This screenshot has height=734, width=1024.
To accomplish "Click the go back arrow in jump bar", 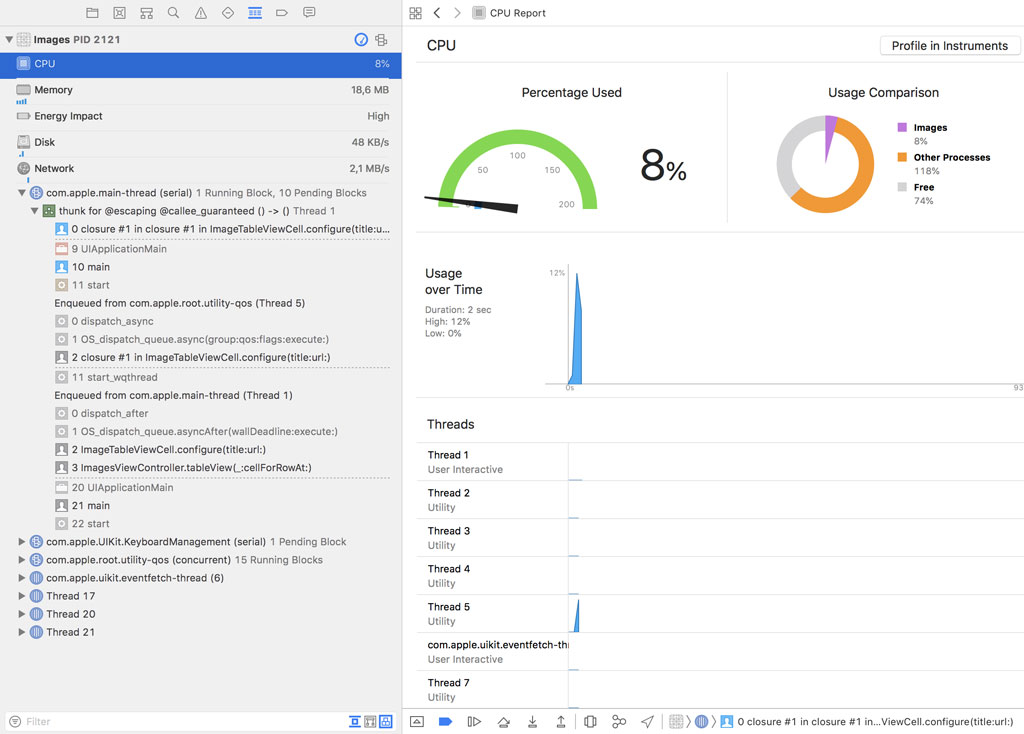I will click(437, 13).
